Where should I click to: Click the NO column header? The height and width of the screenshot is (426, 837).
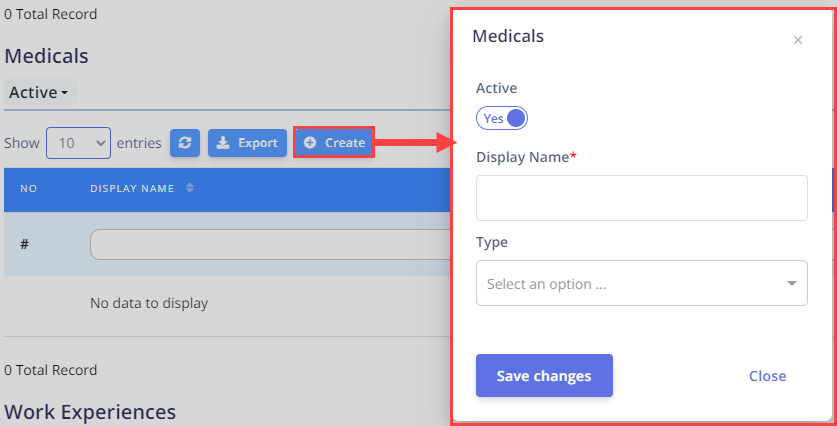tap(29, 188)
